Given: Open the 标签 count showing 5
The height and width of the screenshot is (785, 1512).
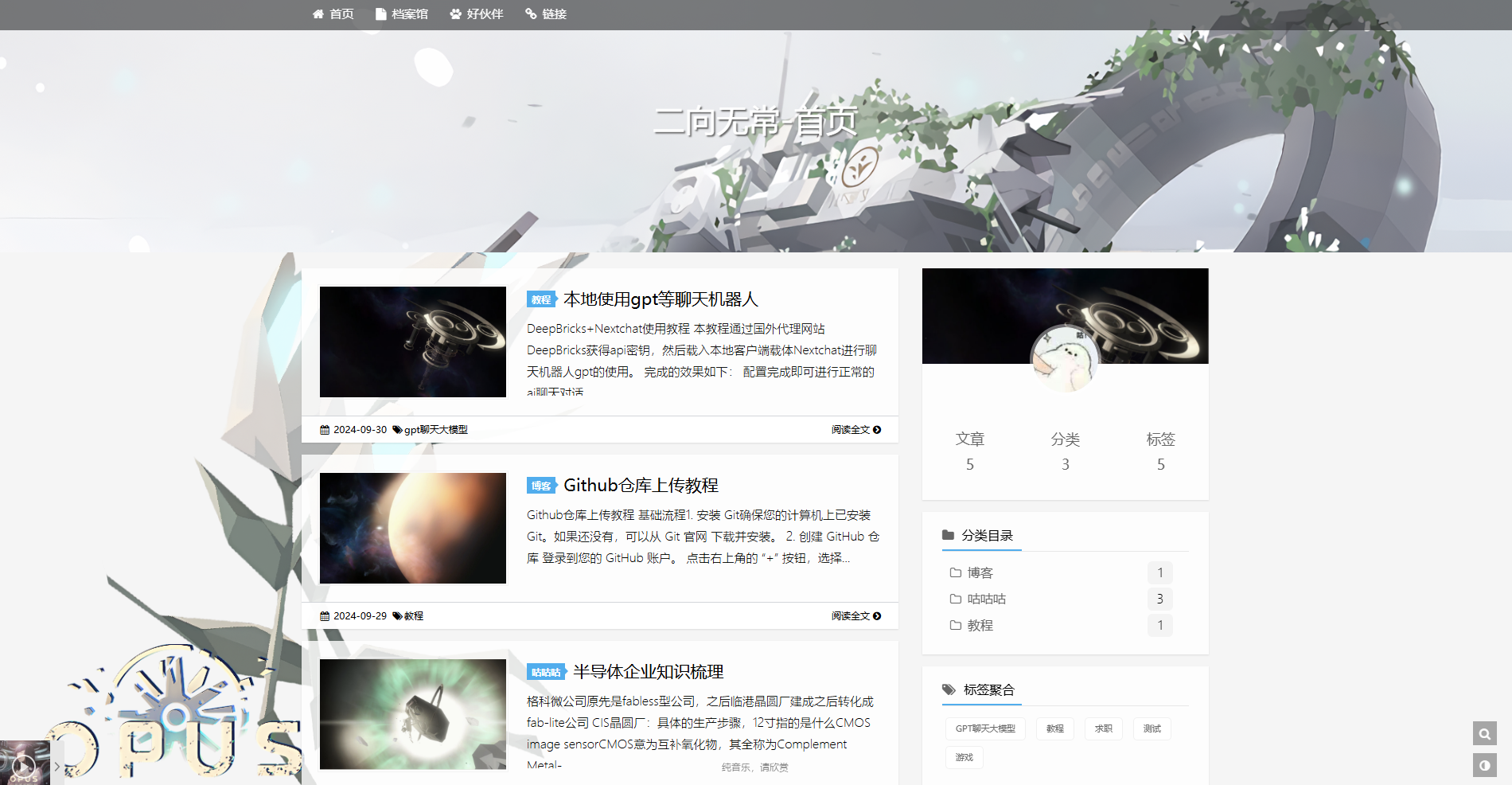Looking at the screenshot, I should [1160, 451].
